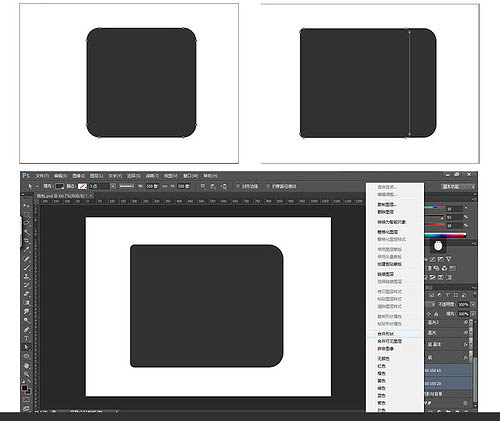The height and width of the screenshot is (421, 500).
Task: Click the foreground color swatch in toolbox
Action: point(25,388)
